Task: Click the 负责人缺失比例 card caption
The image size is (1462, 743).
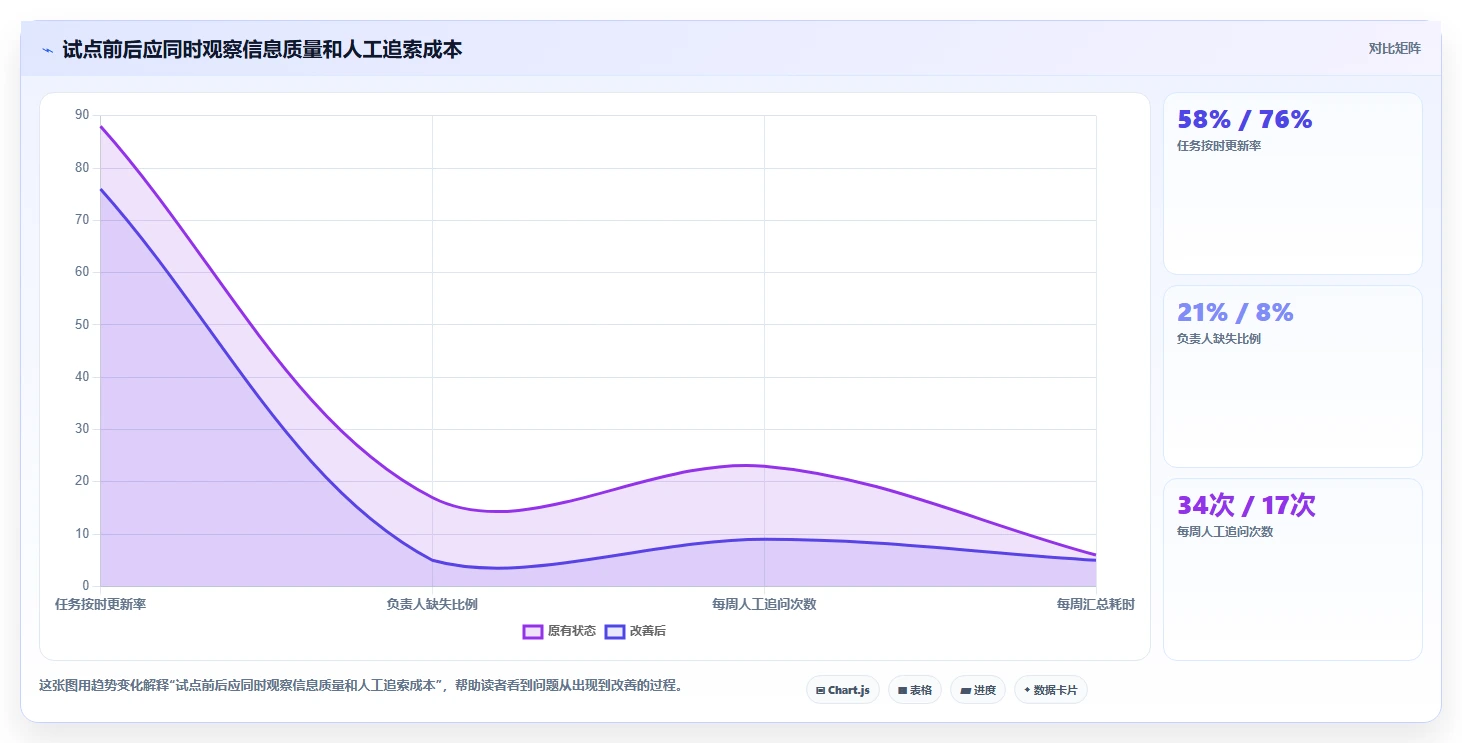Action: 1219,339
